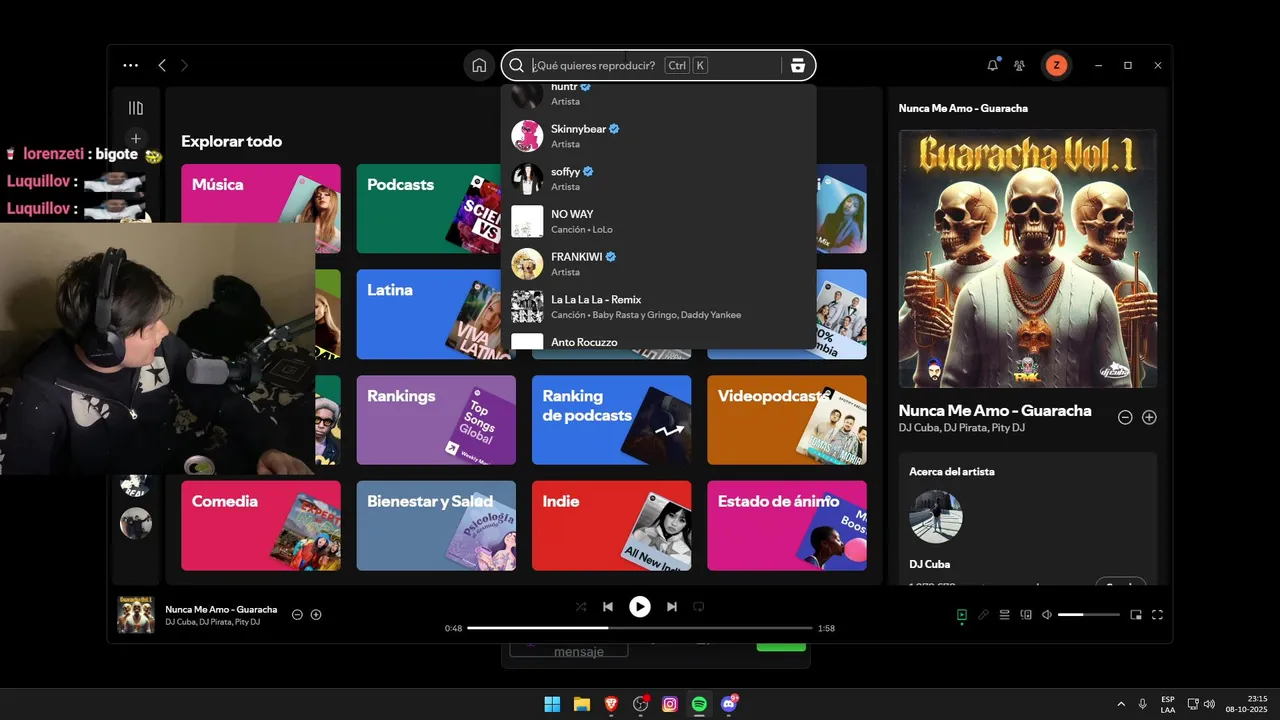Click the Guaracha Vol. 1 large album cover
The image size is (1280, 720).
[1028, 258]
